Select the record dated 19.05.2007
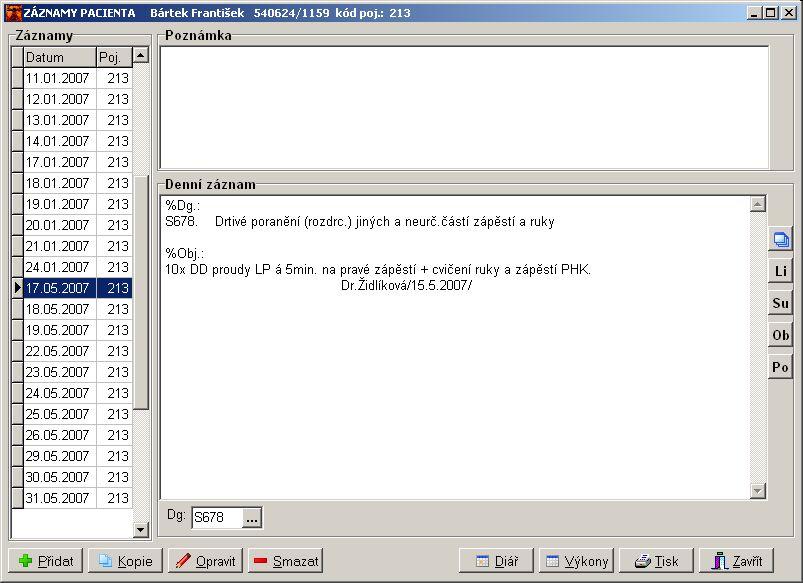 [x=78, y=330]
